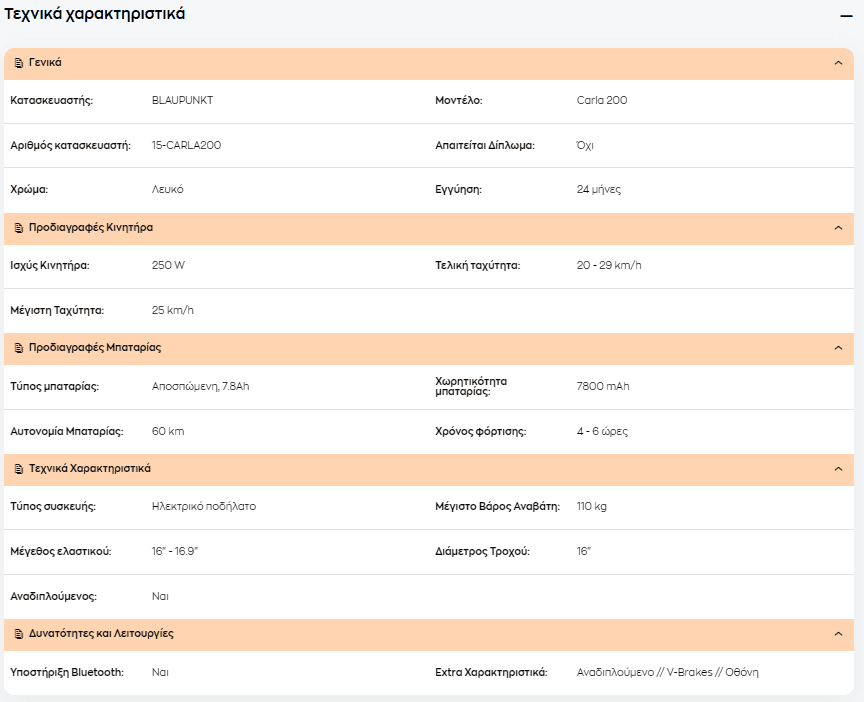
Task: Click the document icon beside Προδιαγραφές Κινητήρα
Action: tap(19, 228)
